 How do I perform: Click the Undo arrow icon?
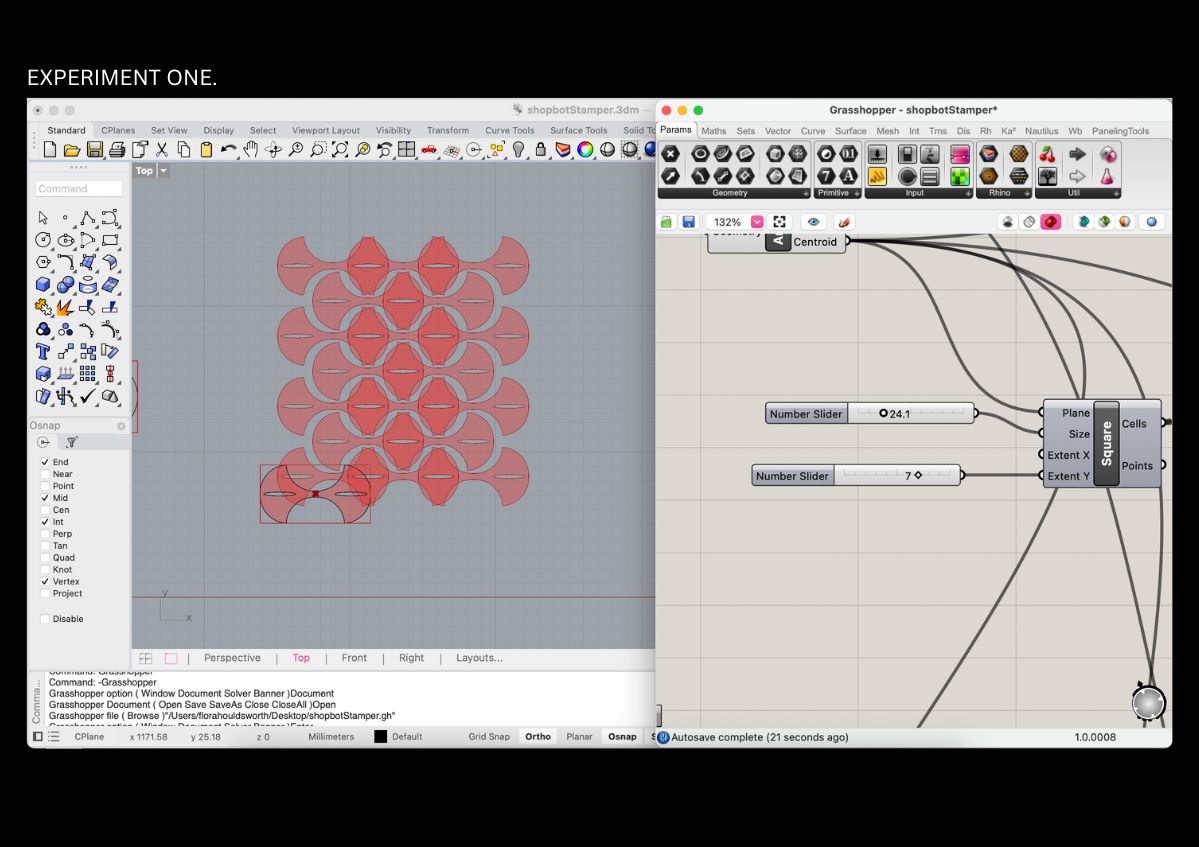228,150
